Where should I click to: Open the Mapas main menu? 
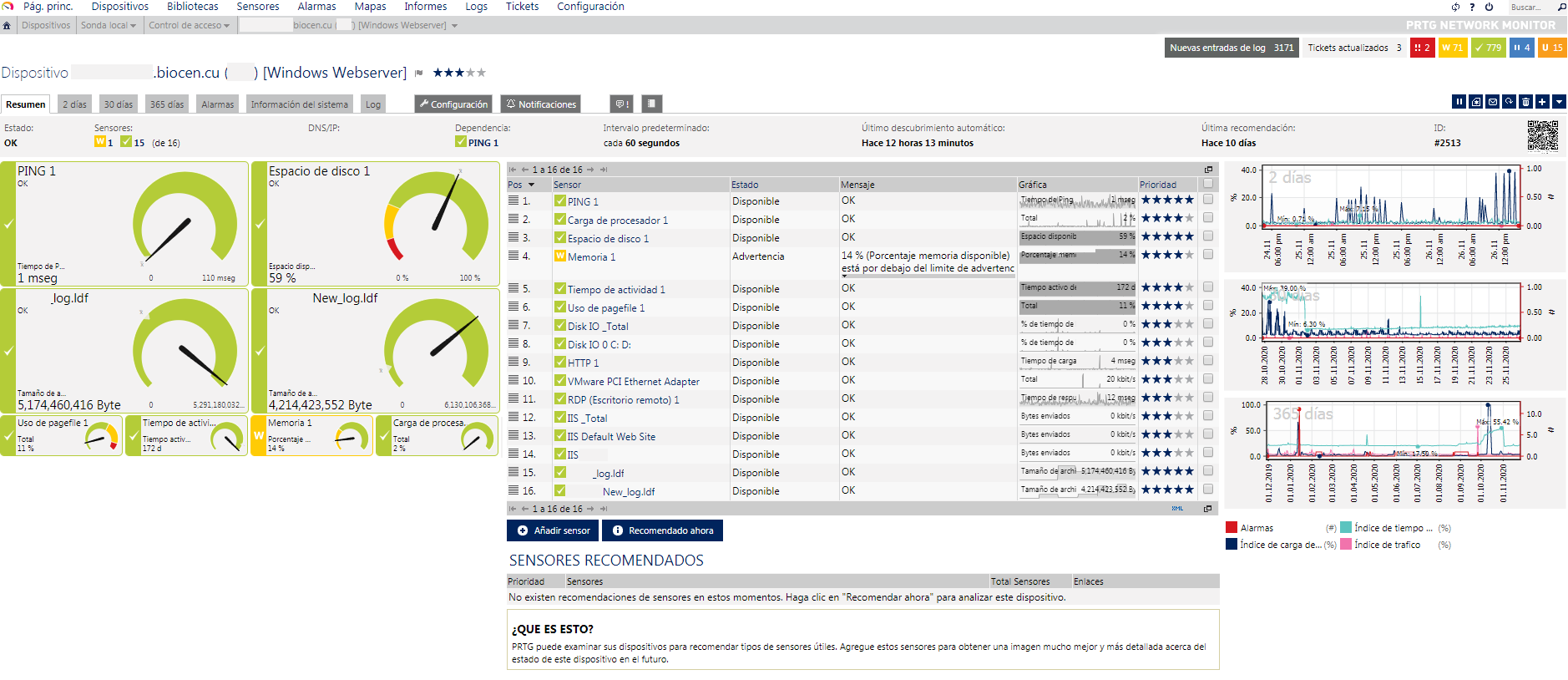point(370,7)
